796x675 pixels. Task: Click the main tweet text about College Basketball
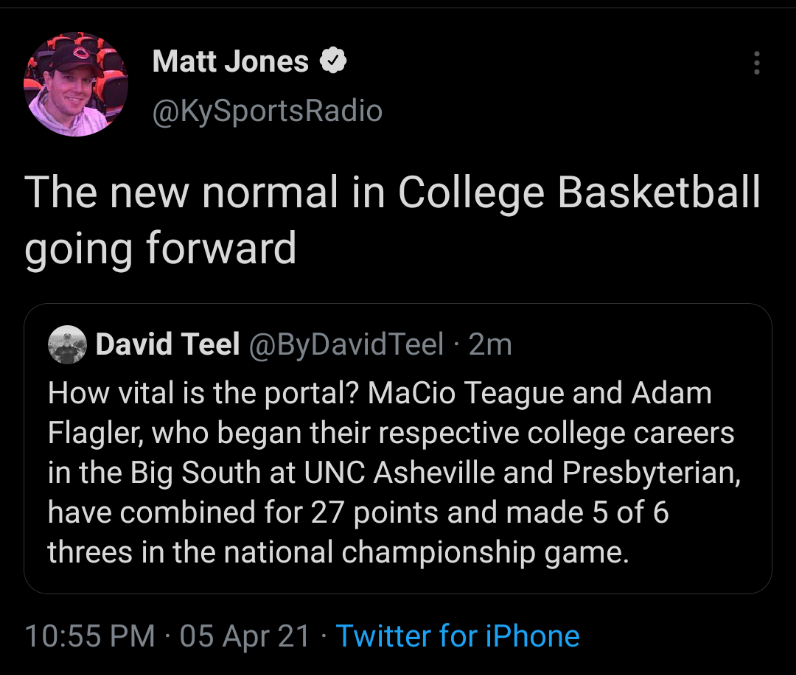click(391, 192)
